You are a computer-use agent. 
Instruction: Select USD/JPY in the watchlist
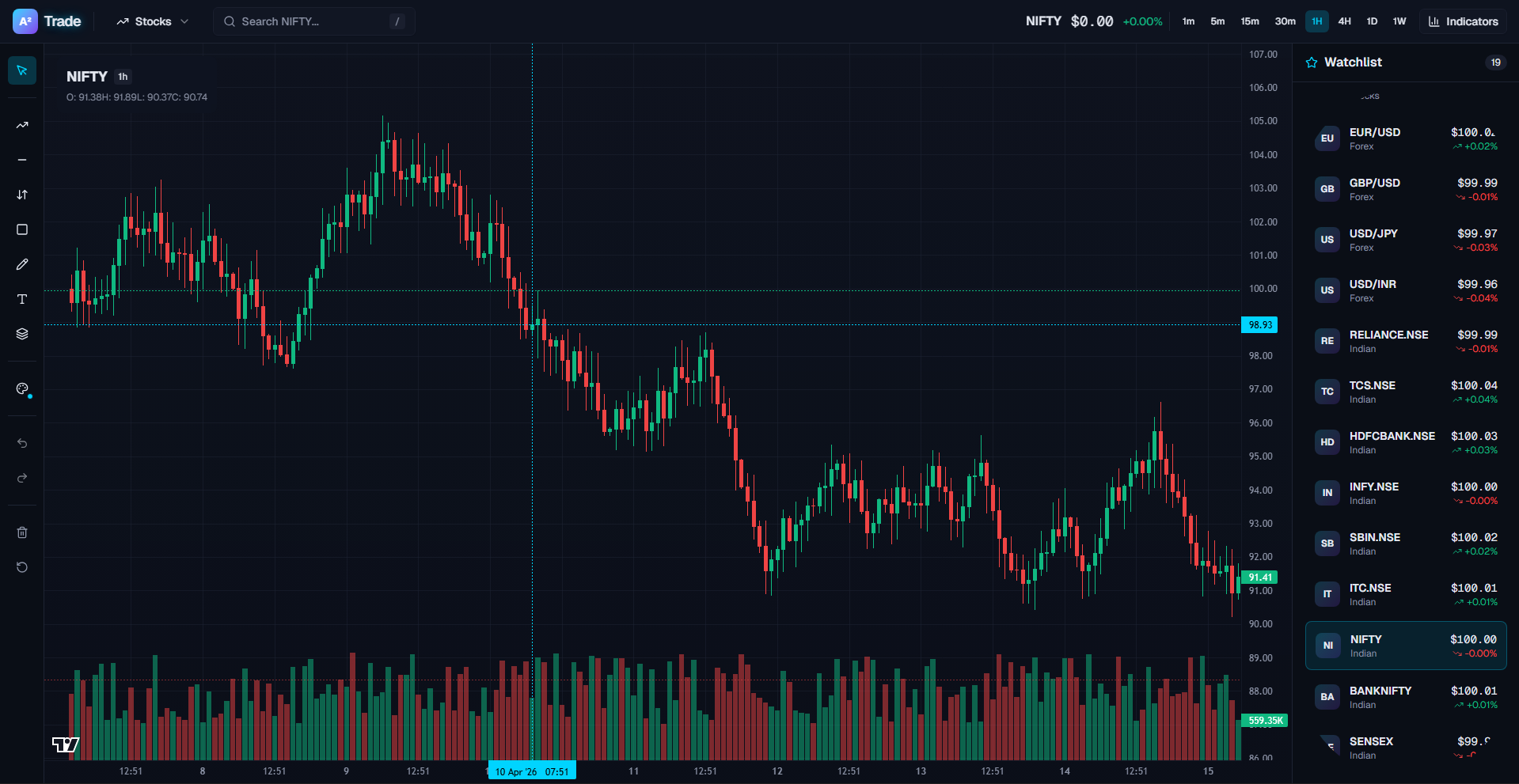point(1406,240)
